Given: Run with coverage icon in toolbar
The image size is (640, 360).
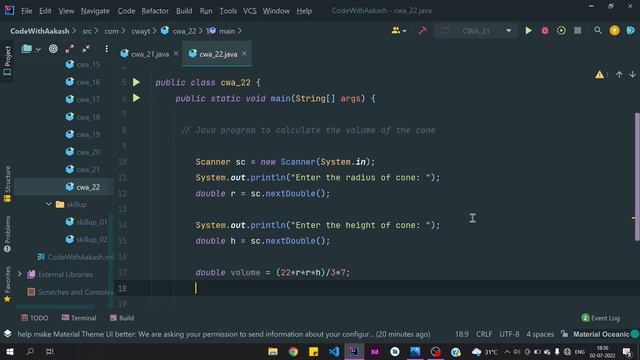Looking at the screenshot, I should (561, 31).
